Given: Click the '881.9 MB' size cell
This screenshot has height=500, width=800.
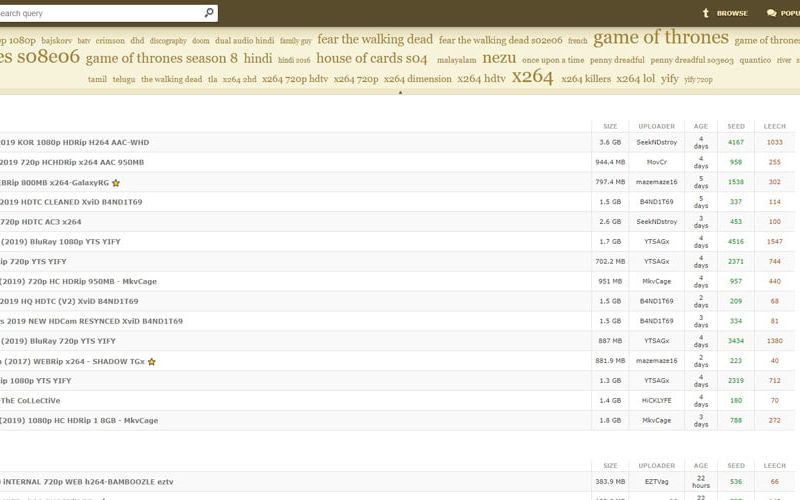Looking at the screenshot, I should click(610, 361).
